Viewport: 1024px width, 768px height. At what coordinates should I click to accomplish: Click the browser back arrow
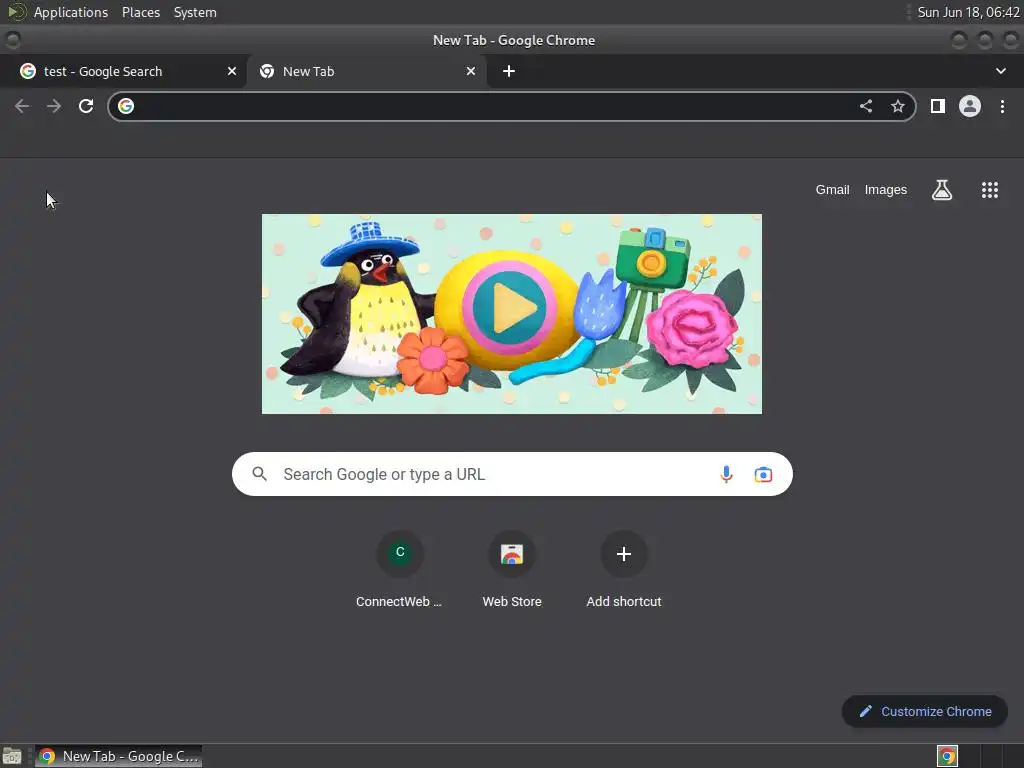click(x=22, y=106)
